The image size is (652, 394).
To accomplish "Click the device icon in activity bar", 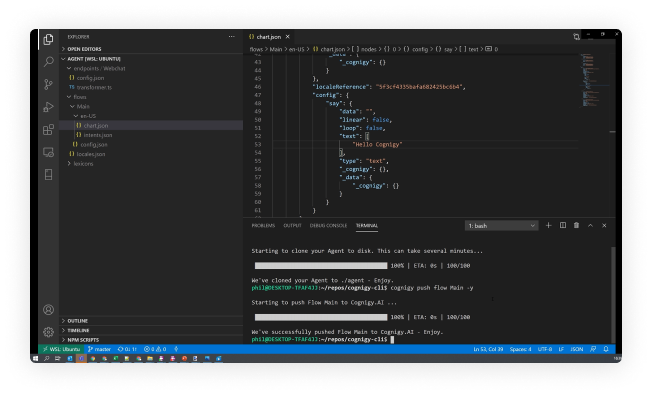I will [x=48, y=175].
